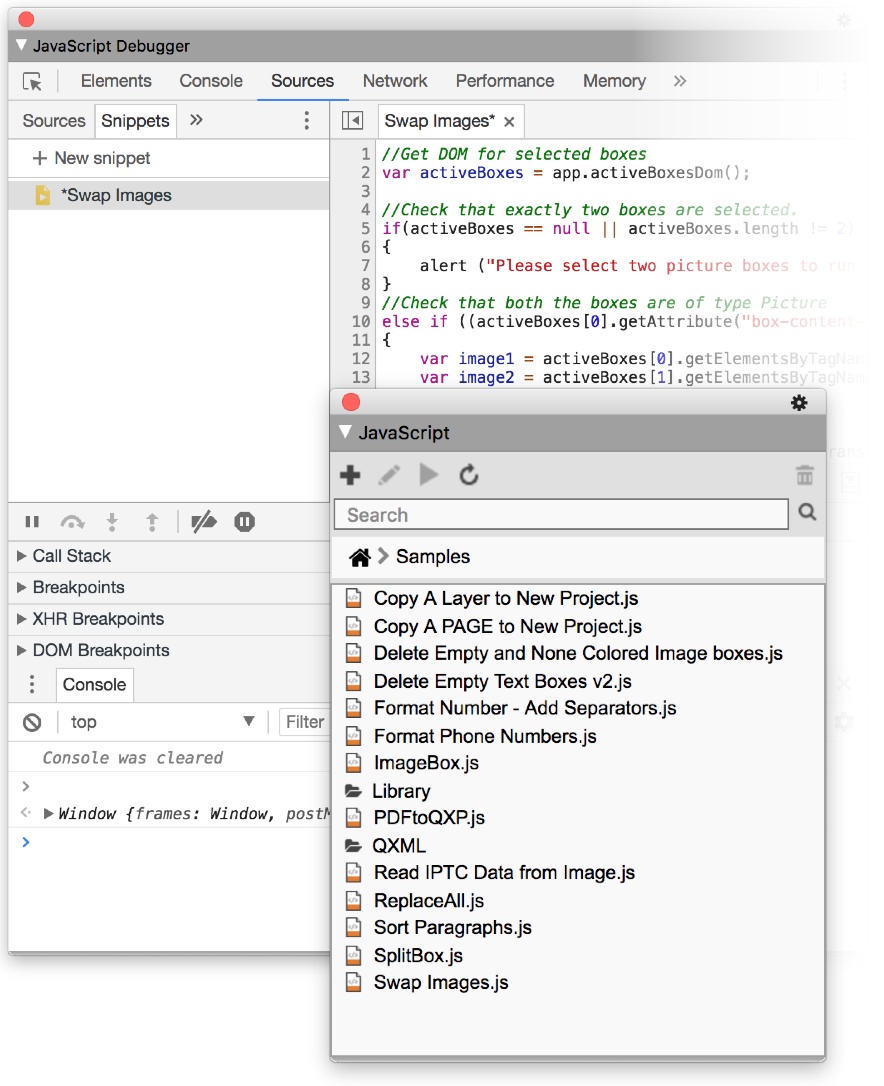
Task: Switch to the Console tab
Action: click(x=211, y=81)
